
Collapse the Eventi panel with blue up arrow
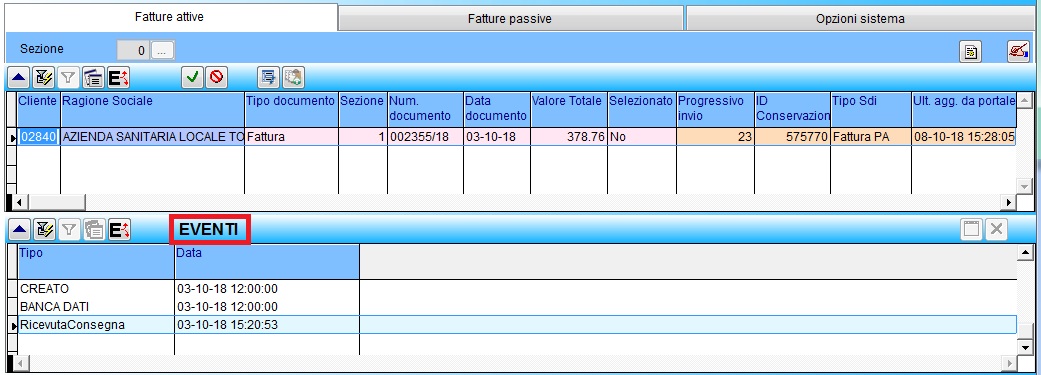coord(19,230)
